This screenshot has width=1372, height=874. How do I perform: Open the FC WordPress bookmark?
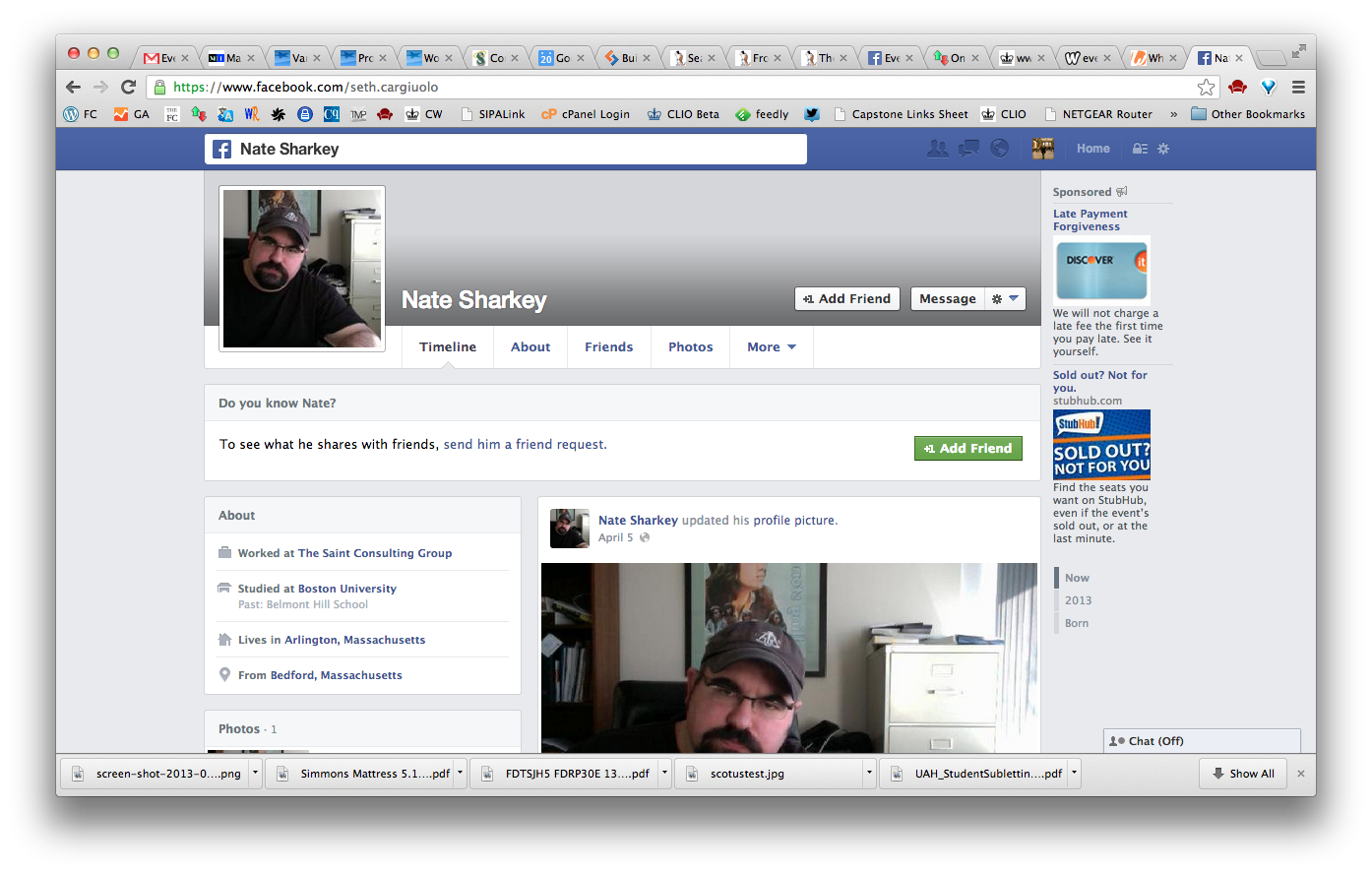(x=81, y=114)
